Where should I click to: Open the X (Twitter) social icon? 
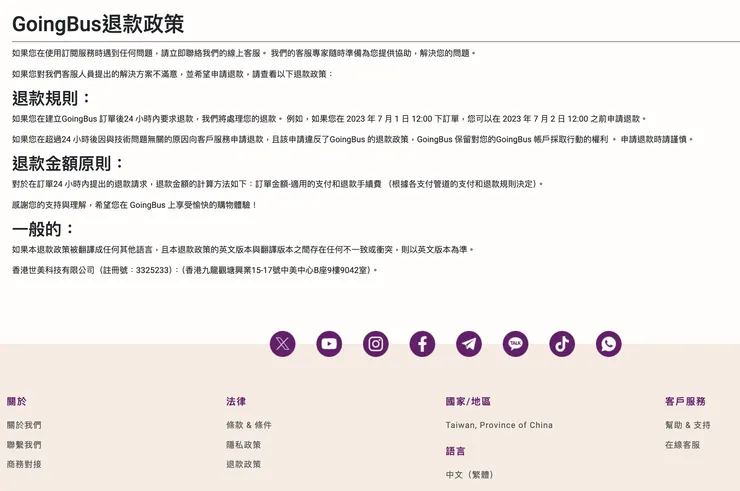(283, 344)
